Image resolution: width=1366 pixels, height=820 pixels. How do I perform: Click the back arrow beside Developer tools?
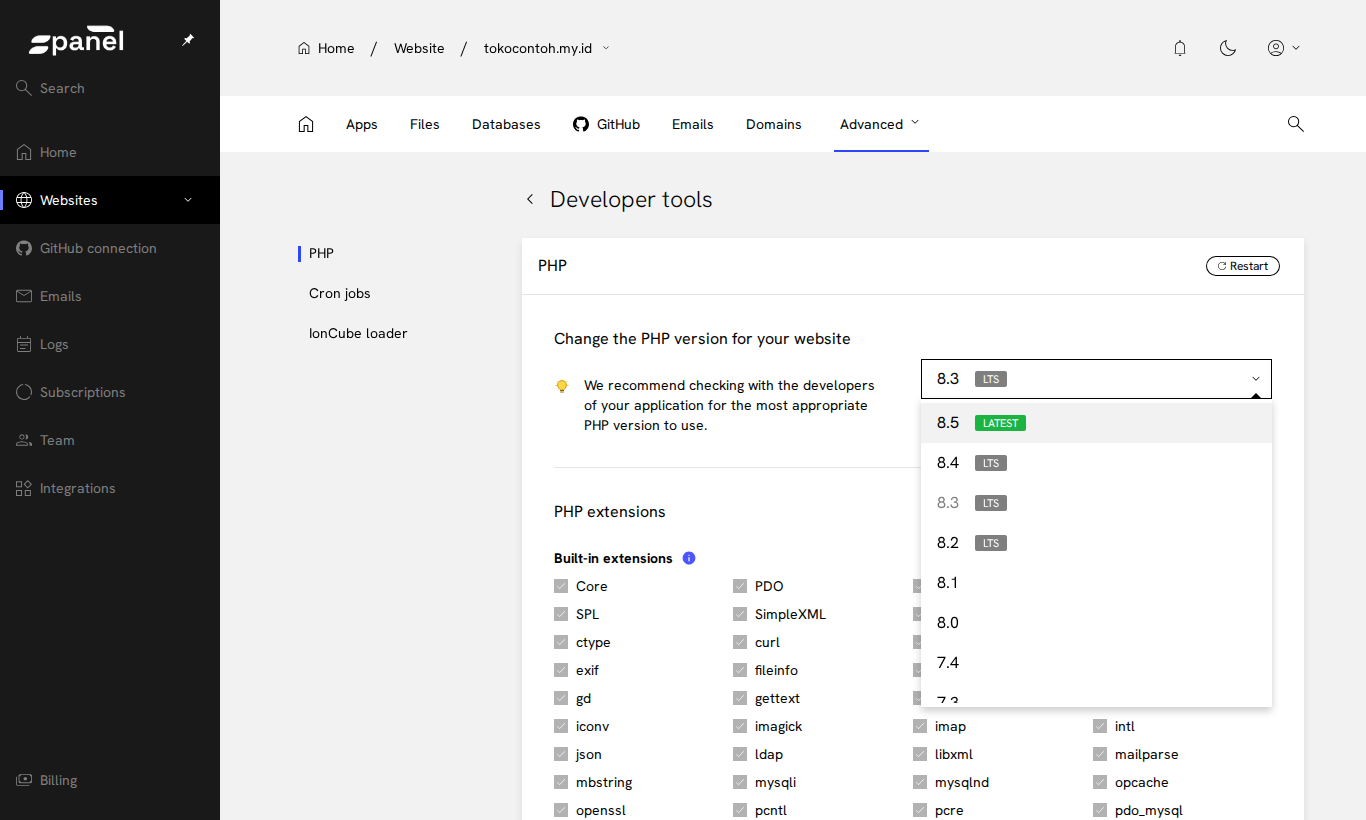[530, 200]
